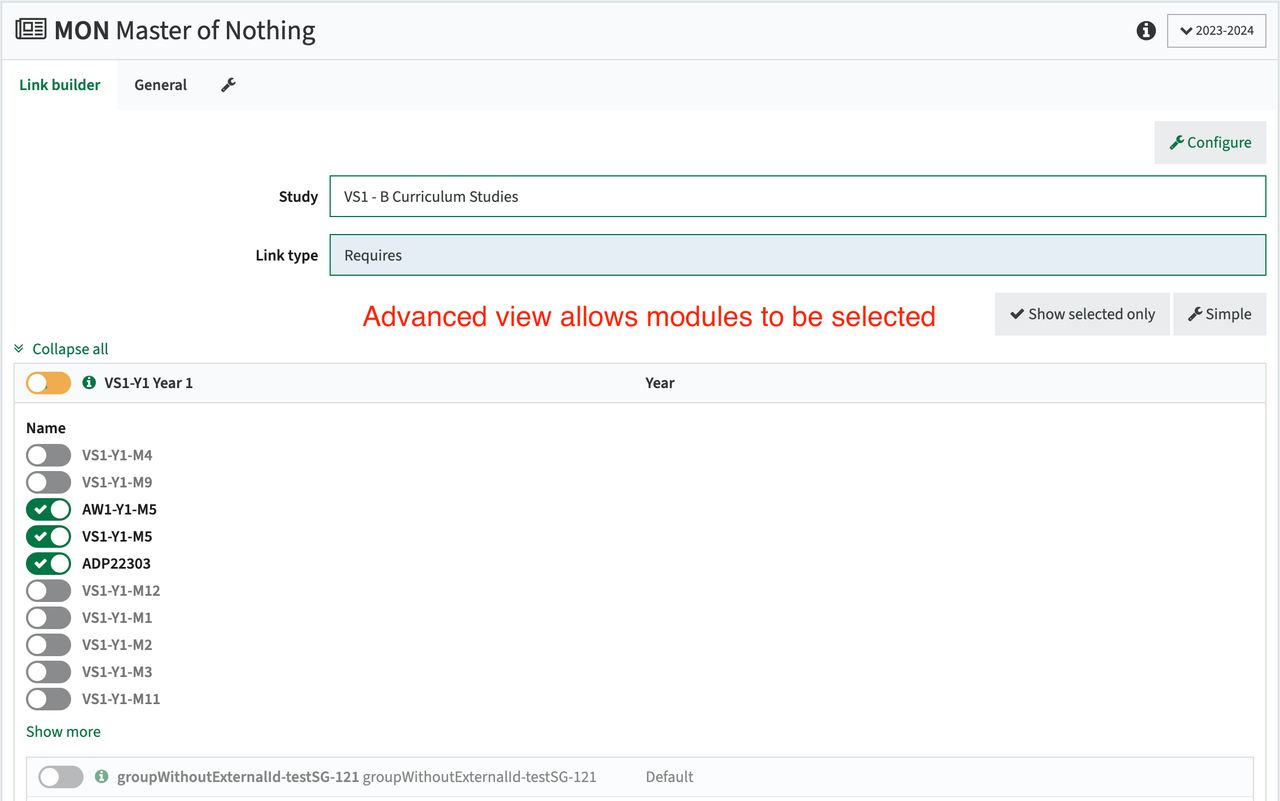
Task: Enable the VS1-Y1-M3 module toggle
Action: [49, 671]
